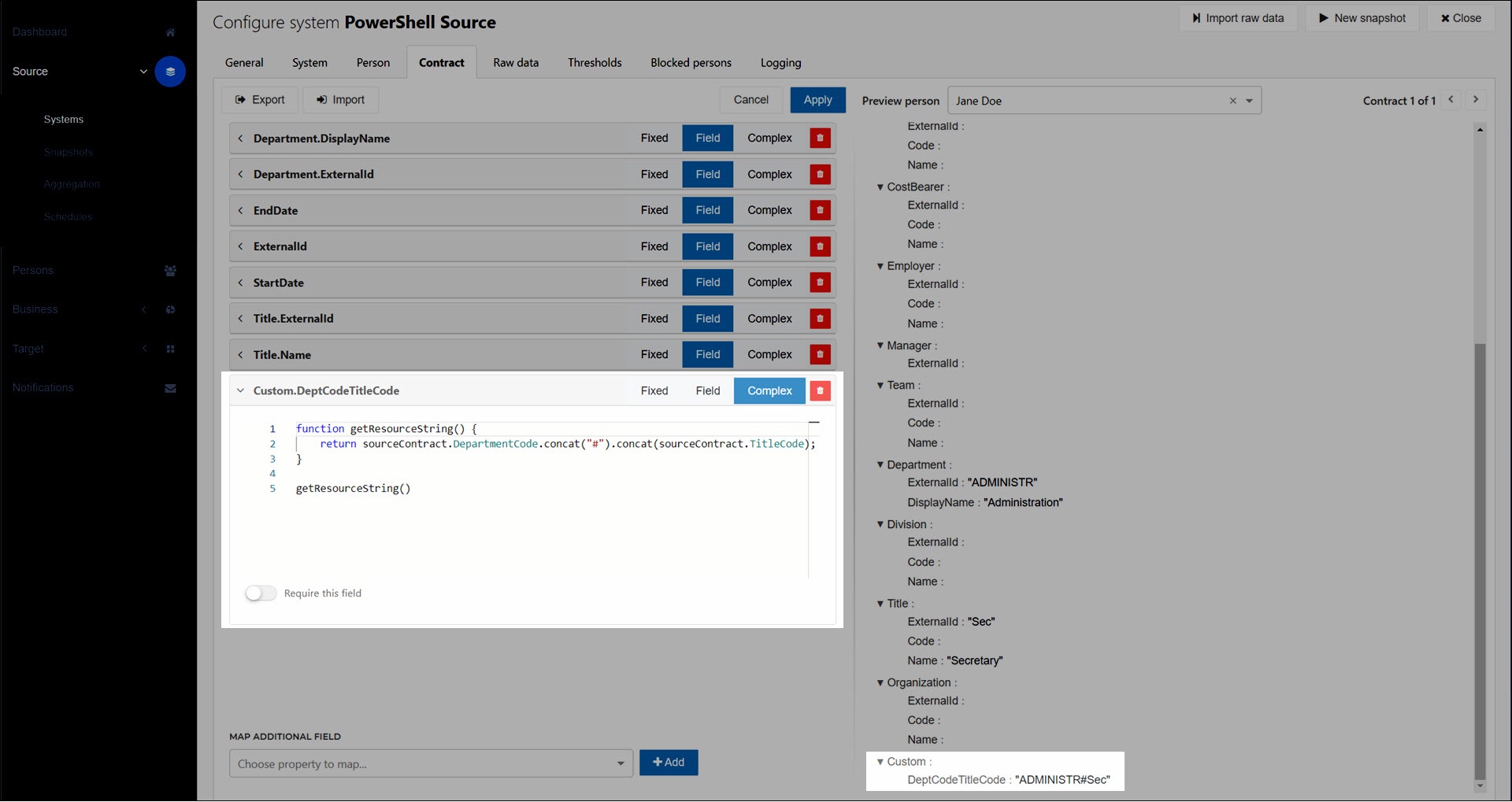The image size is (1512, 802).
Task: Set Department.DisplayName to Fixed
Action: point(654,139)
